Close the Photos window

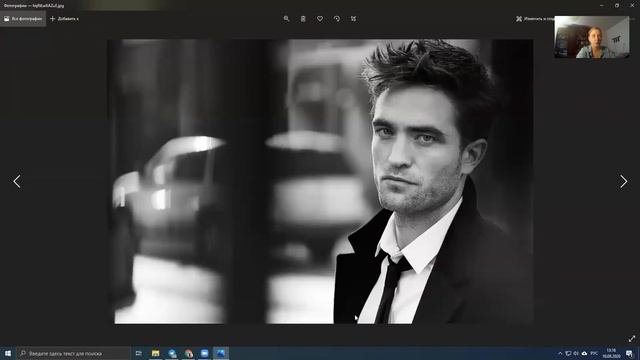(x=632, y=5)
